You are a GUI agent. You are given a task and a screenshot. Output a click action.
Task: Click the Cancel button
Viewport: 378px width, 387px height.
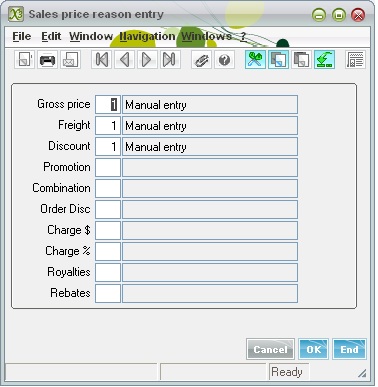click(x=270, y=349)
